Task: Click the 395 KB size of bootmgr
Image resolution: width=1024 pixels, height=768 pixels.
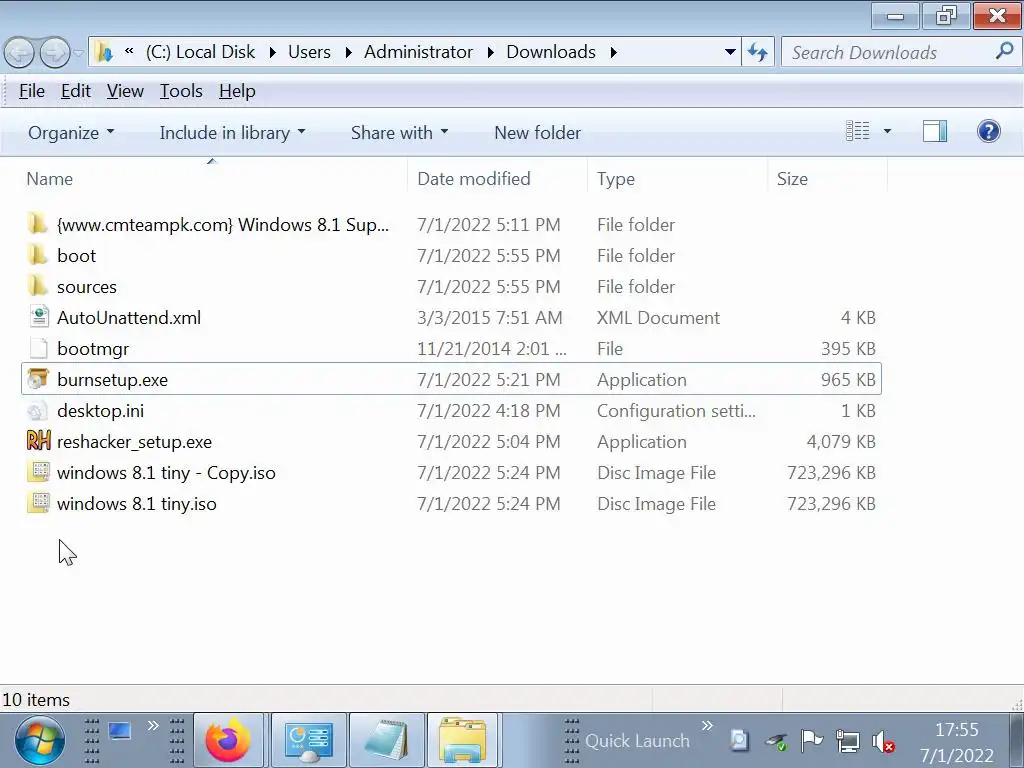Action: point(848,349)
